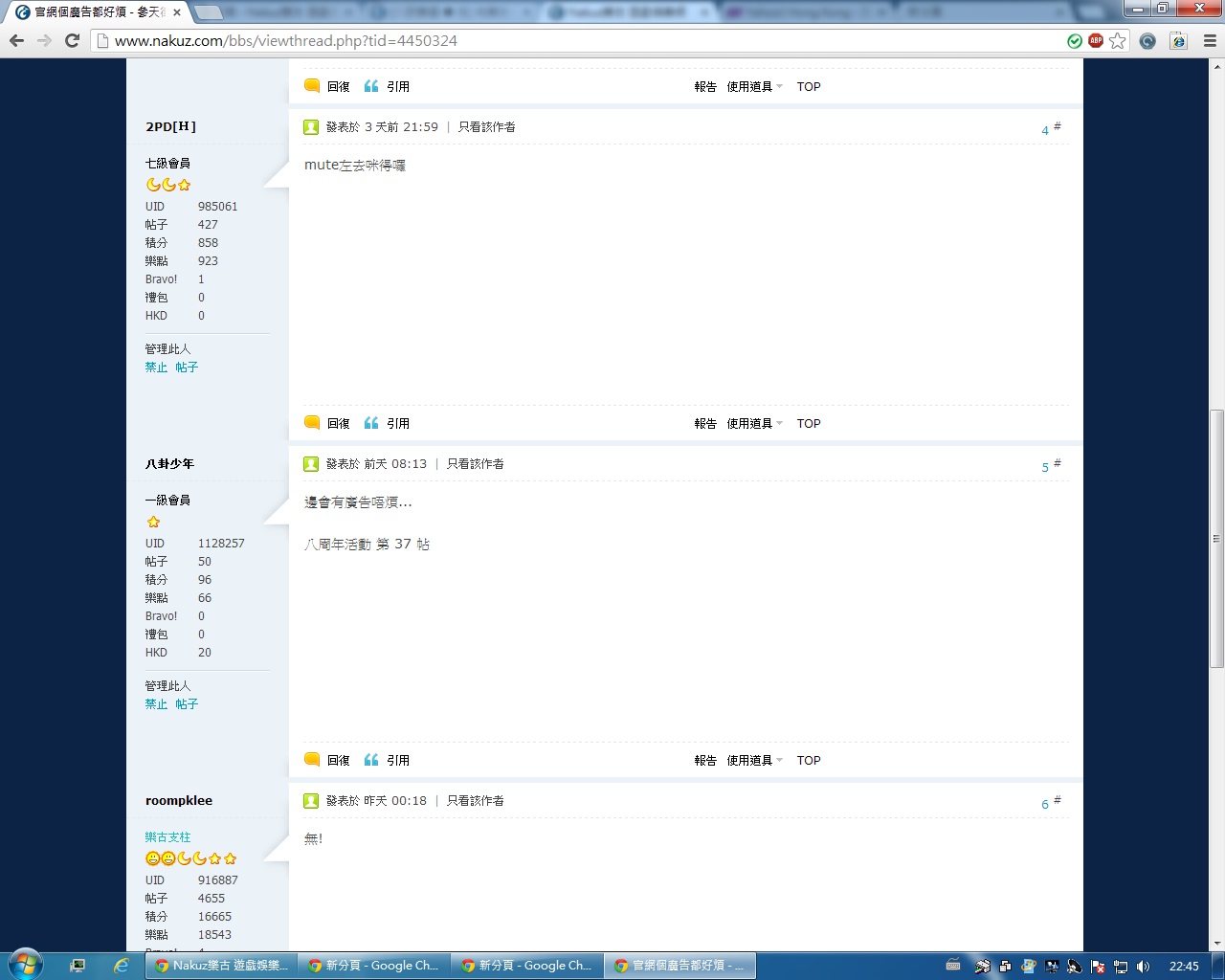Open the roompklee user profile

tap(179, 801)
